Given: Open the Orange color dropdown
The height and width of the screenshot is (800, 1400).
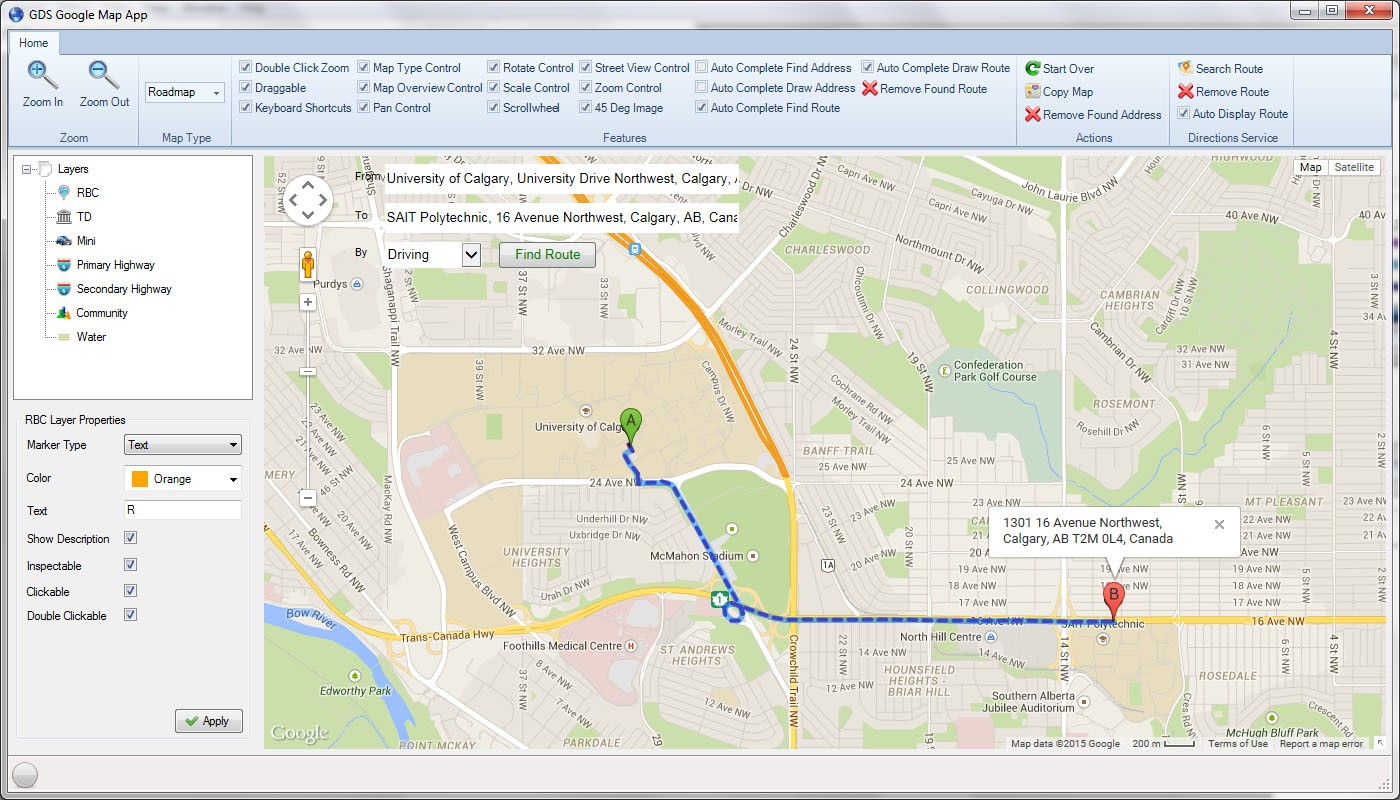Looking at the screenshot, I should [x=183, y=479].
